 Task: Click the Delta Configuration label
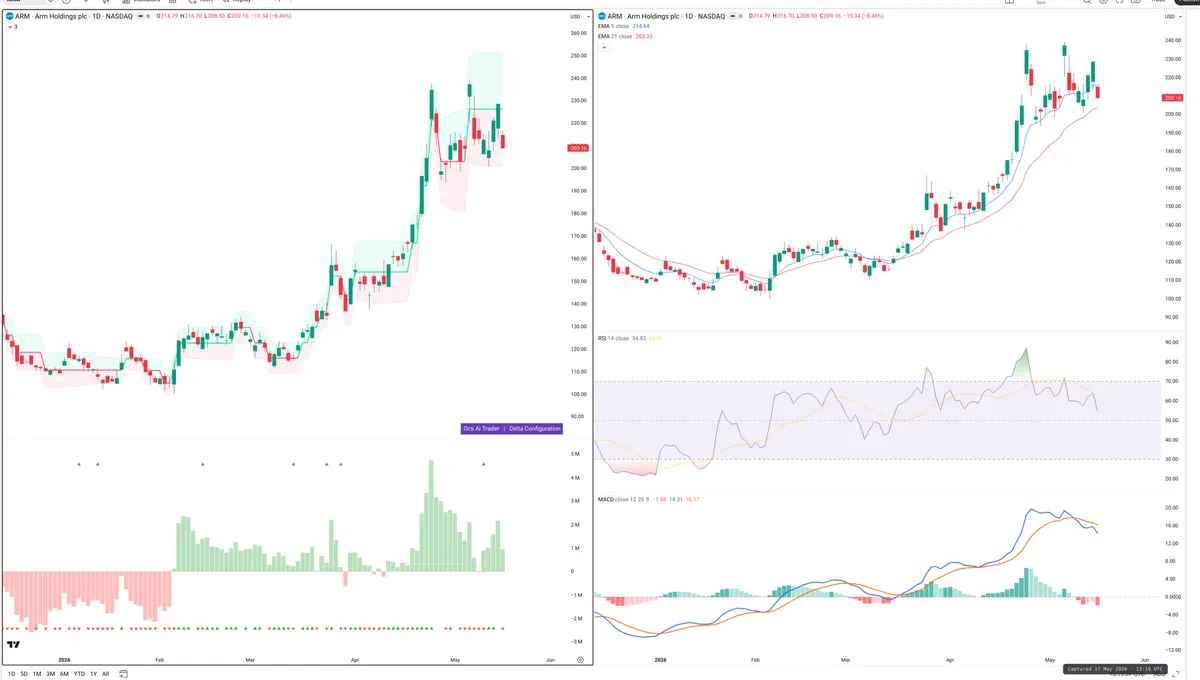534,429
